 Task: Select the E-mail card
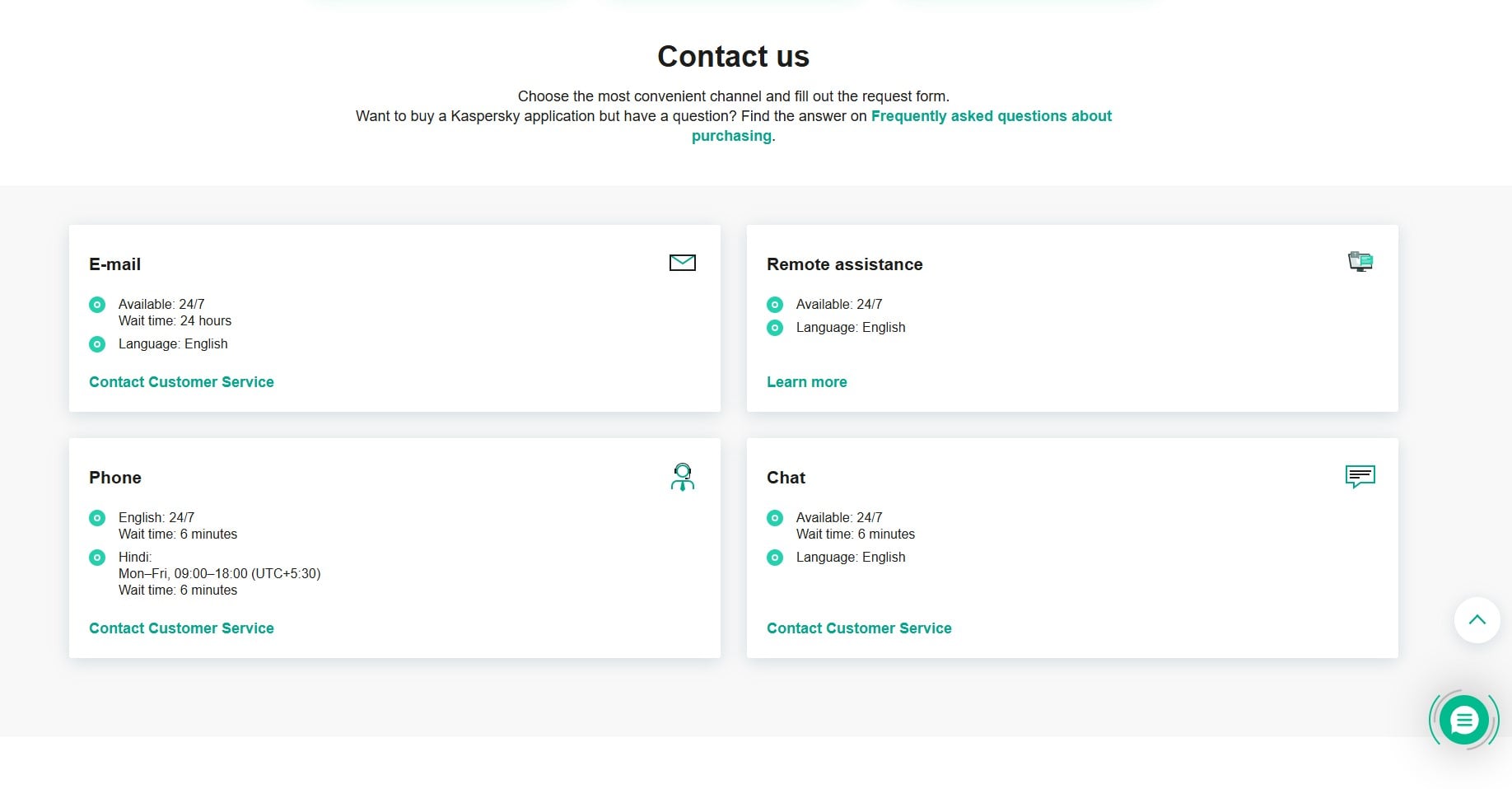click(394, 318)
